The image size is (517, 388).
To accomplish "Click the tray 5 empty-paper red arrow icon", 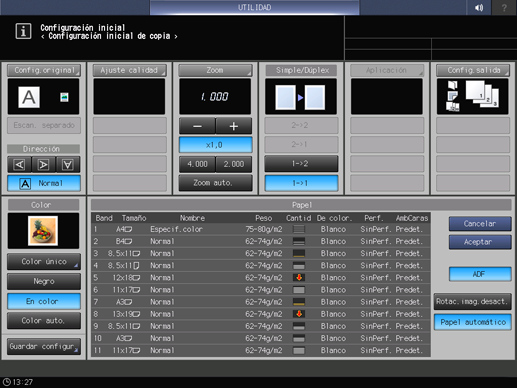I will pyautogui.click(x=299, y=277).
